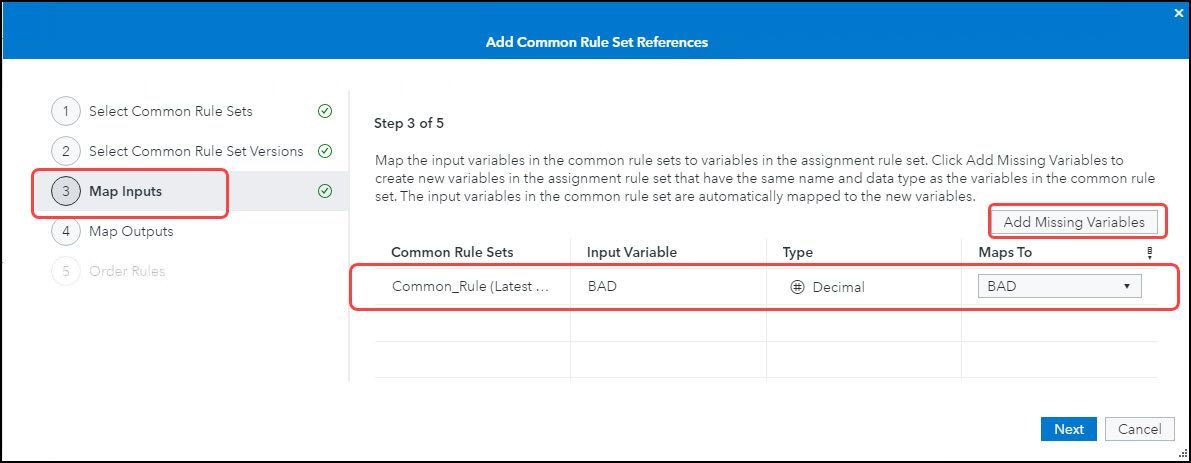1191x463 pixels.
Task: Select Common Rule Set Versions step
Action: [195, 151]
